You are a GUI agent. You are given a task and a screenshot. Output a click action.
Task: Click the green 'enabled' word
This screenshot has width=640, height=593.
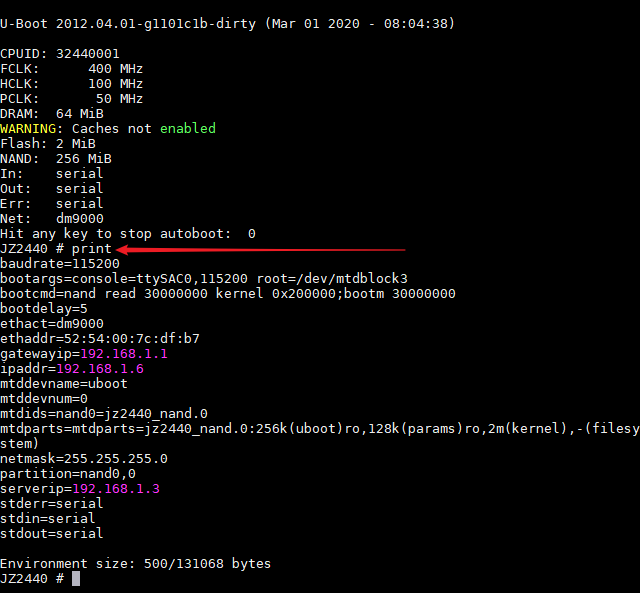pyautogui.click(x=188, y=129)
